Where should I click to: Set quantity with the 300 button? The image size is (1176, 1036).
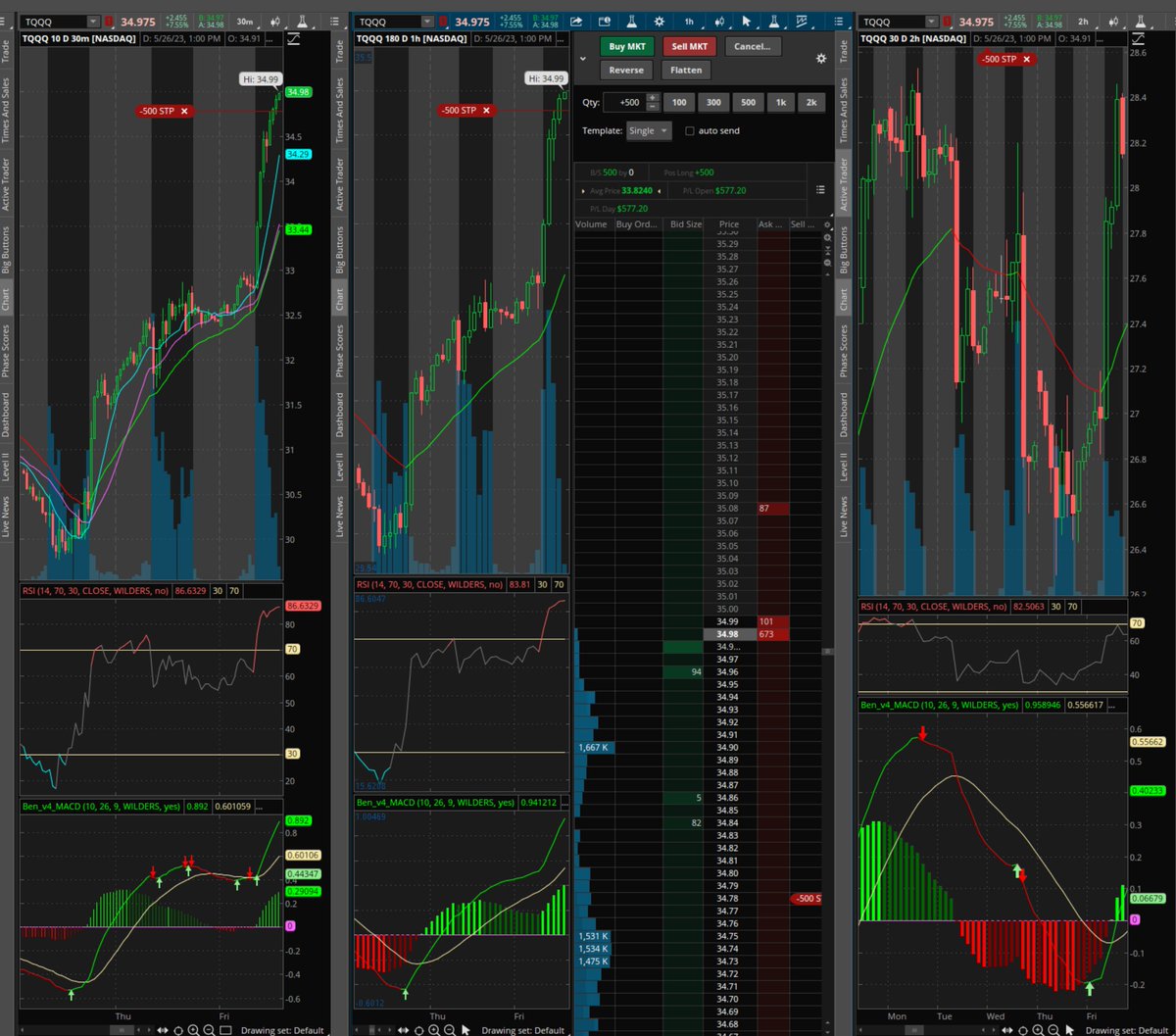pyautogui.click(x=713, y=102)
